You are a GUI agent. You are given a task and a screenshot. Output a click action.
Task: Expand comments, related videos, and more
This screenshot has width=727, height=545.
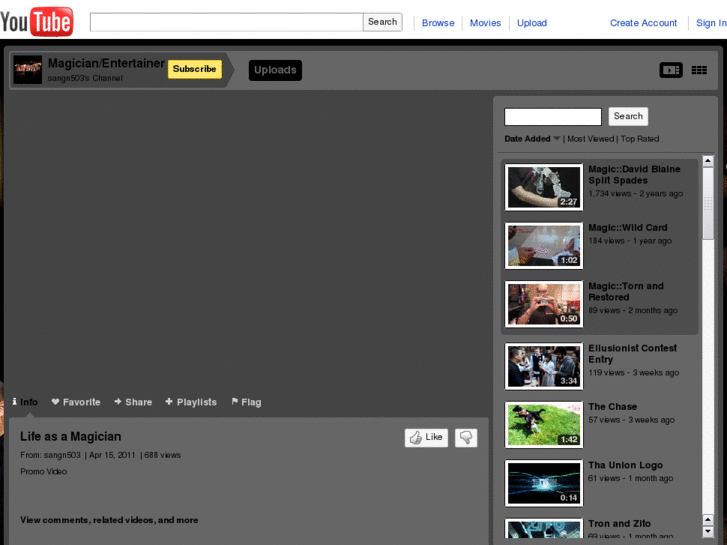(x=109, y=520)
